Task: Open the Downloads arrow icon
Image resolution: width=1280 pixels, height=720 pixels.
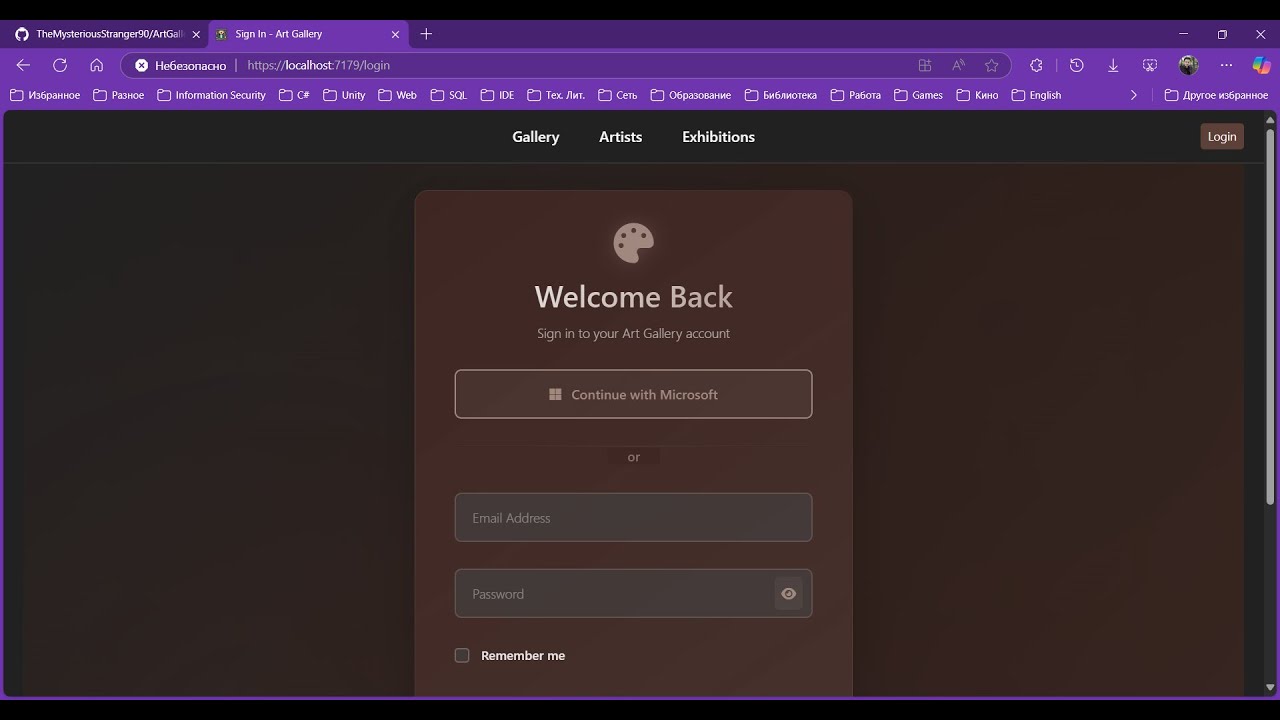Action: click(1113, 65)
